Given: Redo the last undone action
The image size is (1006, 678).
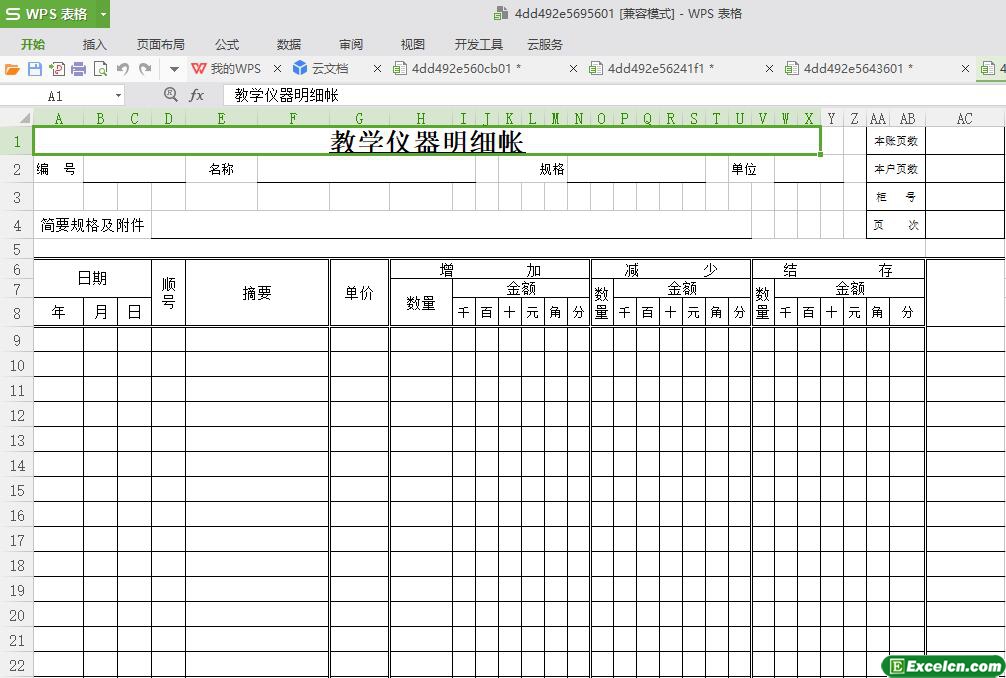Looking at the screenshot, I should tap(145, 69).
